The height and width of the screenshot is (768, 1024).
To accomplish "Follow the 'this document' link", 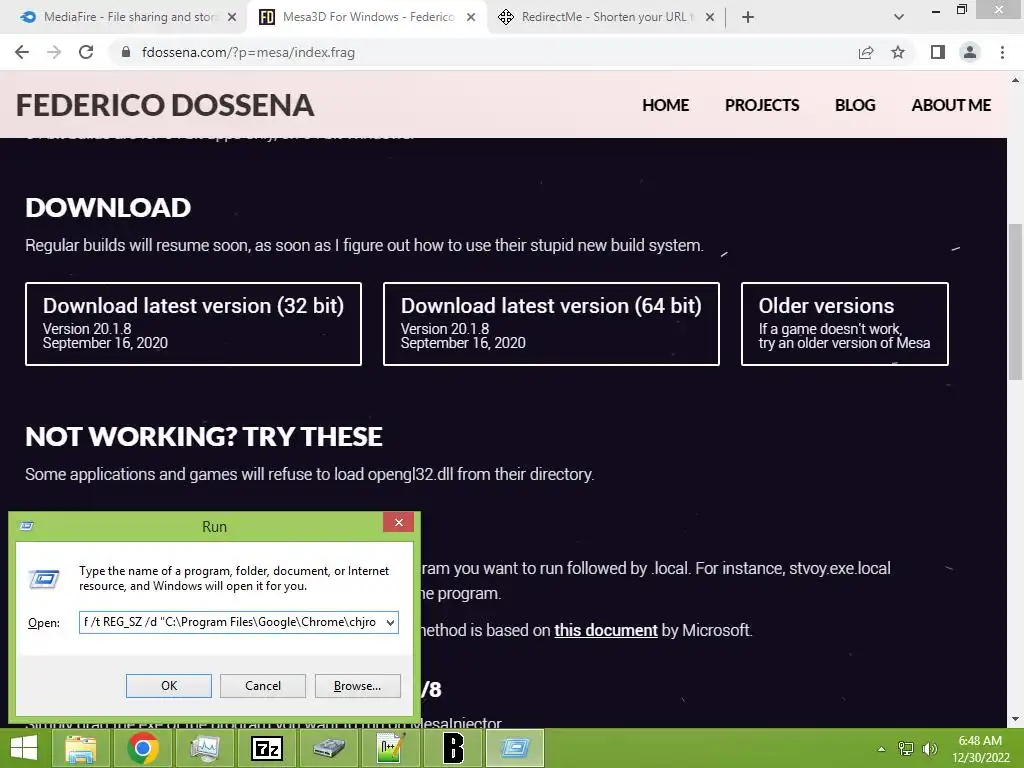I will pyautogui.click(x=605, y=630).
